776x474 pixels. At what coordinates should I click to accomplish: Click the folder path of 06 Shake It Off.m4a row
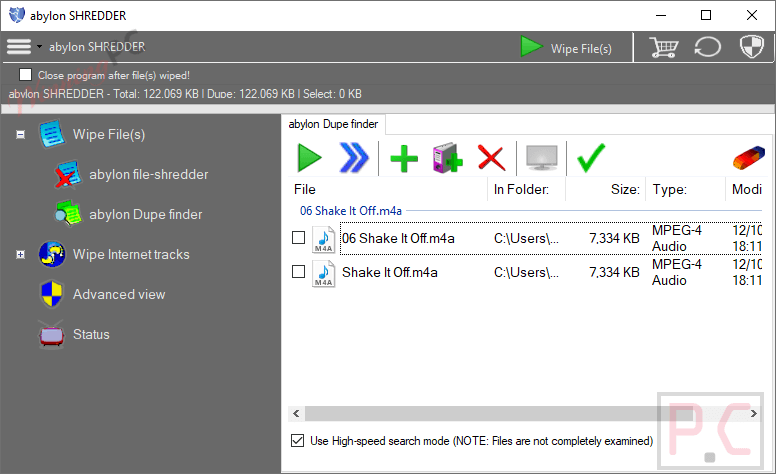pos(526,238)
